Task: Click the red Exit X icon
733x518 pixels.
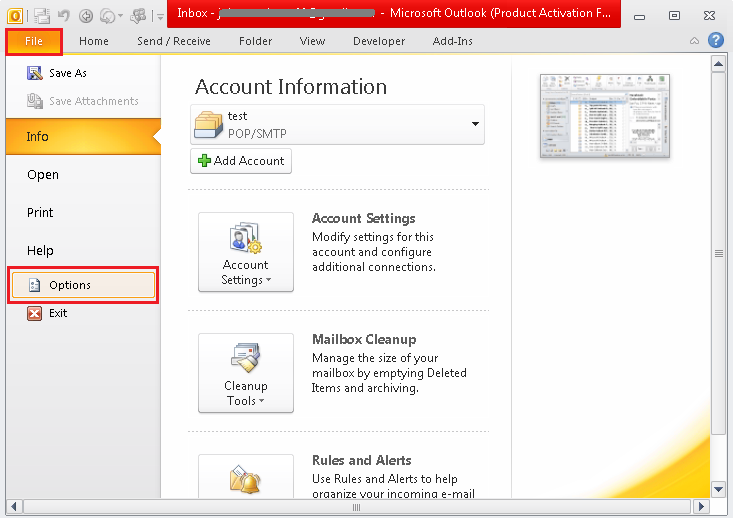Action: (35, 313)
